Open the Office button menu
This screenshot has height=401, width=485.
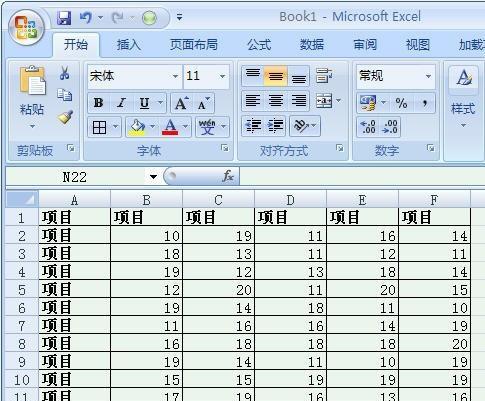pos(26,28)
